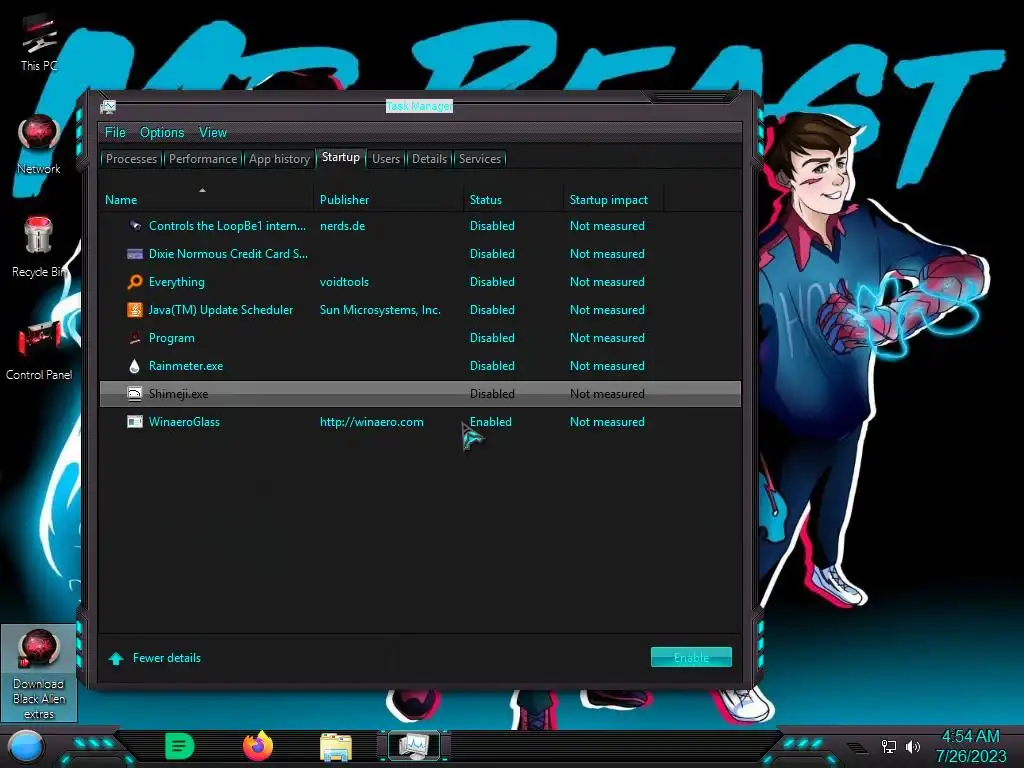This screenshot has height=768, width=1024.
Task: Switch to the Processes tab
Action: (131, 159)
